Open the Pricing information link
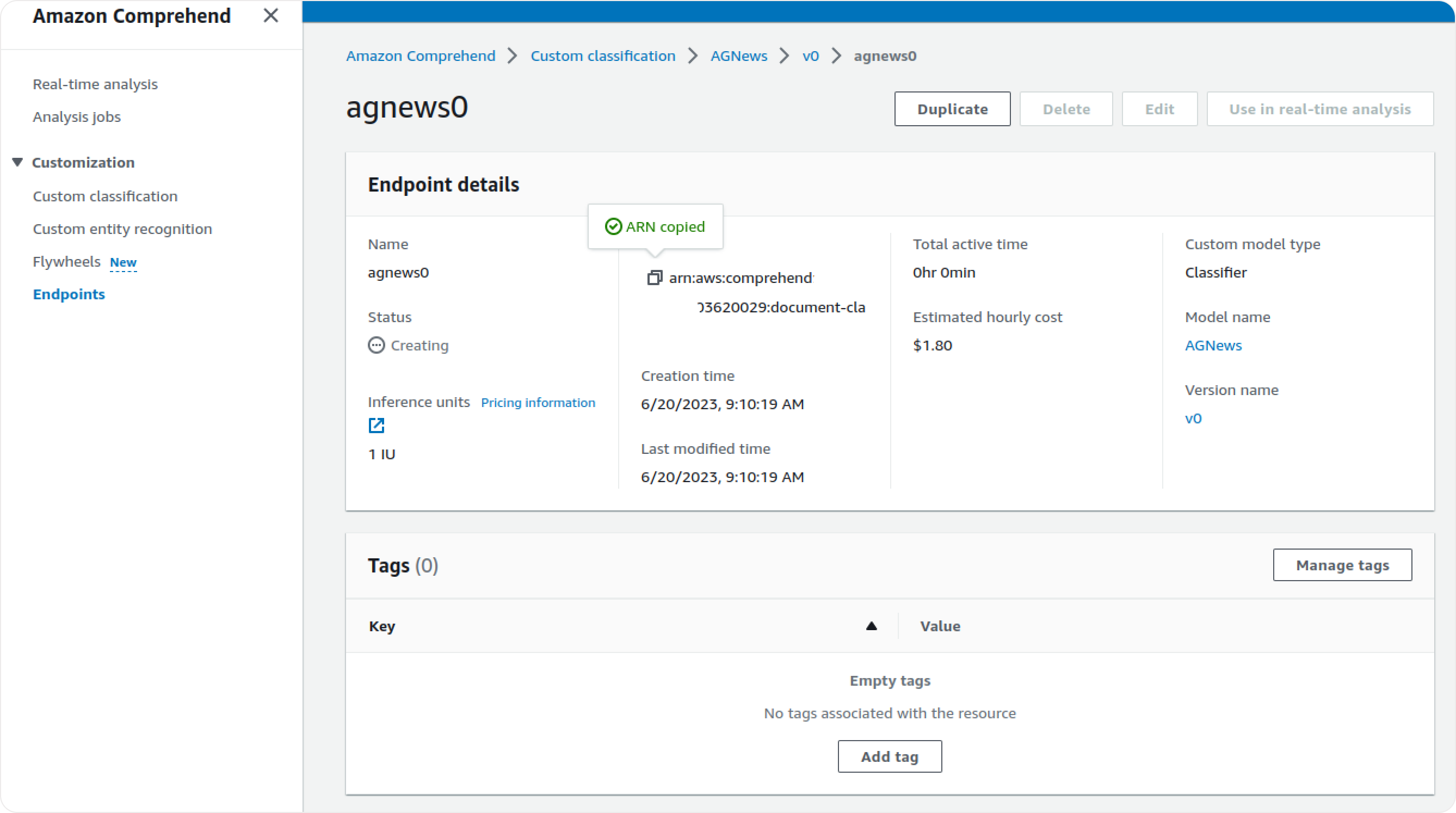1456x813 pixels. tap(538, 403)
